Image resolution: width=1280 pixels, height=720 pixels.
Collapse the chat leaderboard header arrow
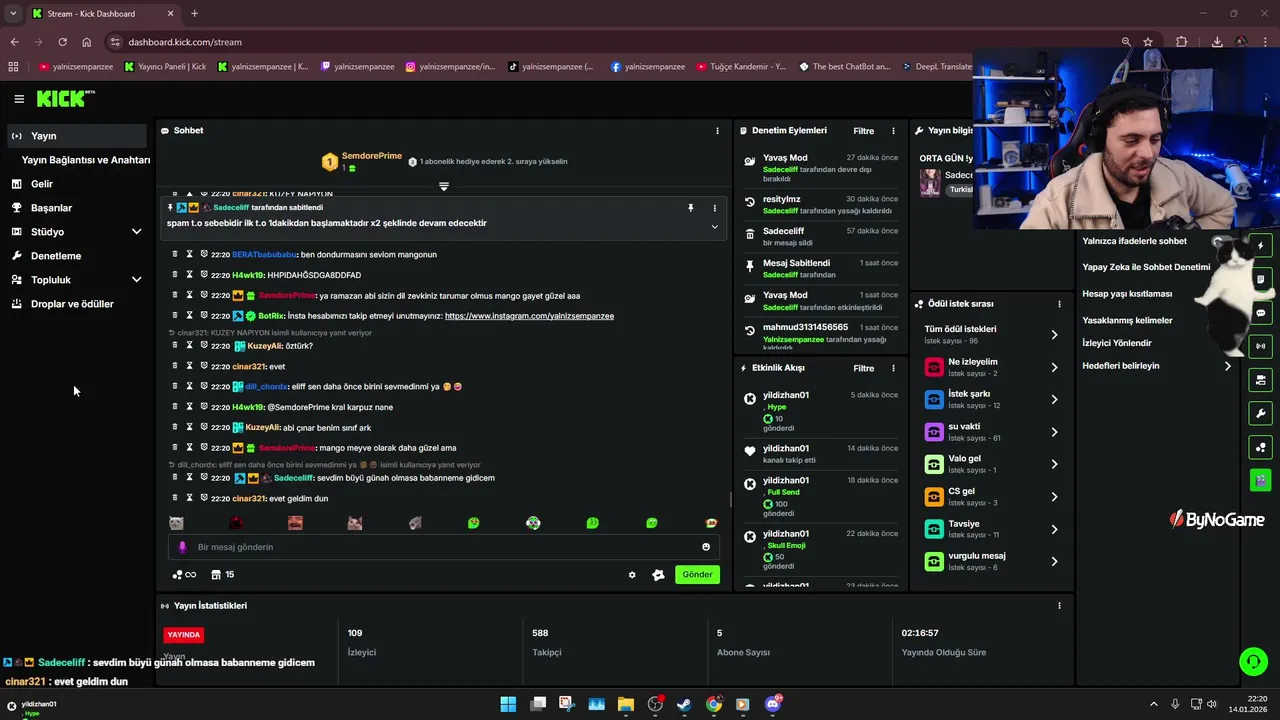pos(444,186)
